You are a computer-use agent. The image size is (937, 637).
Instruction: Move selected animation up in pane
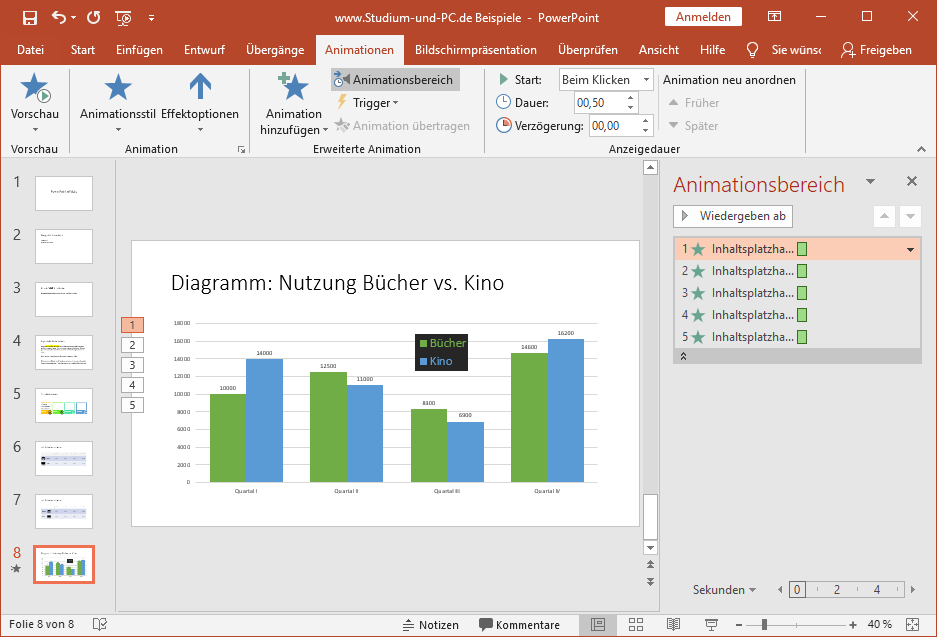tap(884, 216)
